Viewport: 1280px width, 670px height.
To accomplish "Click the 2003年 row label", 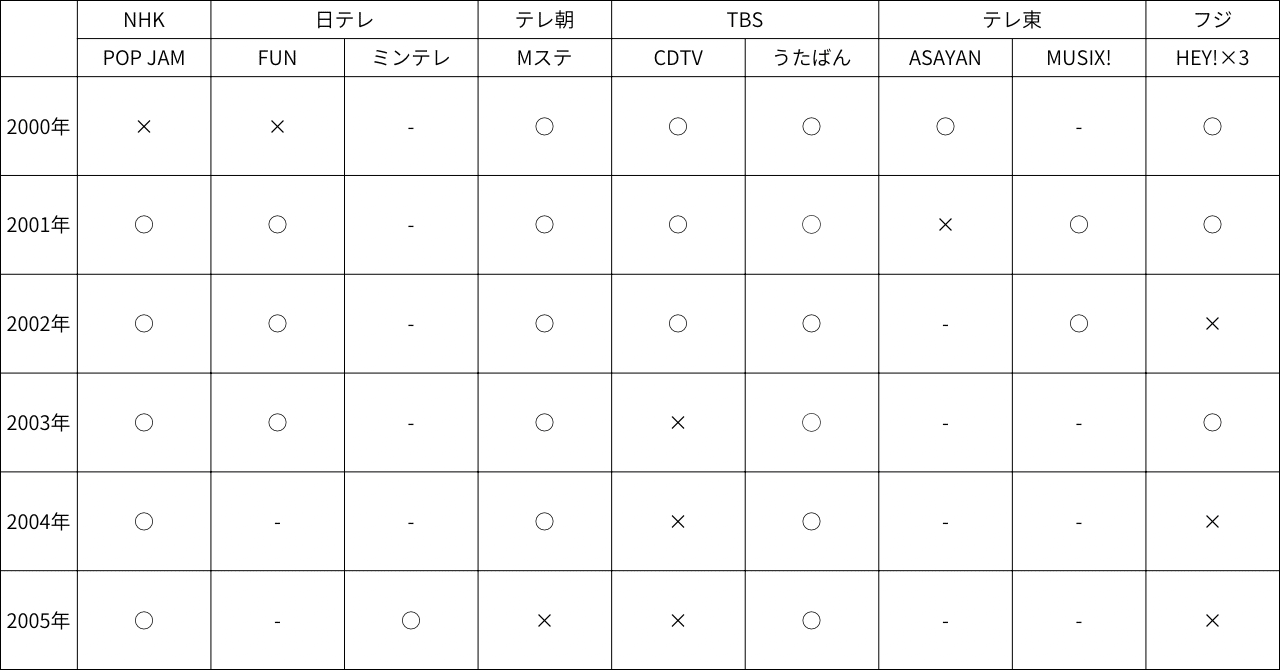I will click(38, 423).
